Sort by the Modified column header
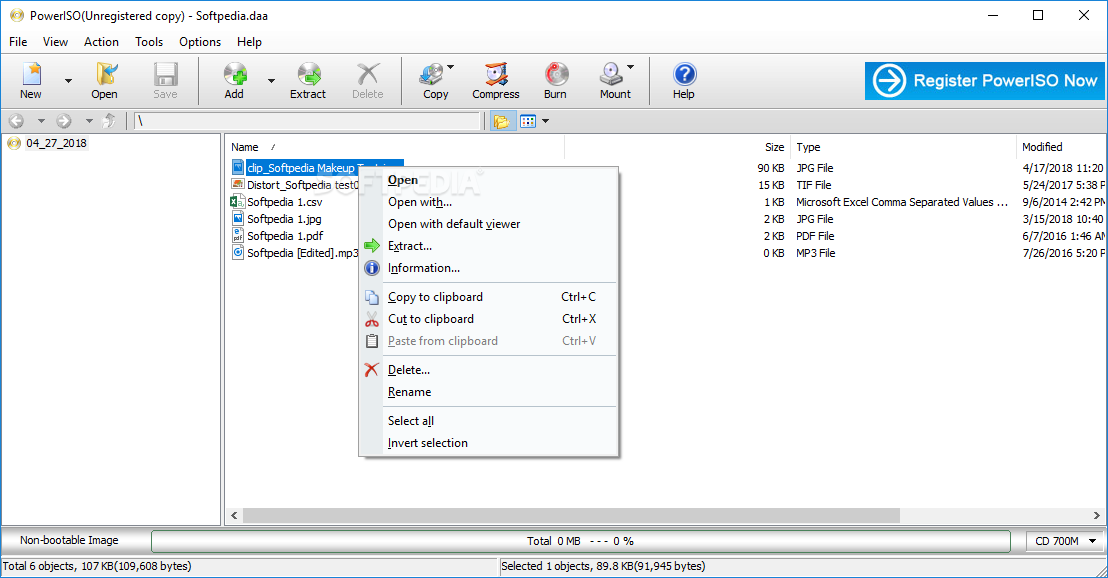 1042,147
